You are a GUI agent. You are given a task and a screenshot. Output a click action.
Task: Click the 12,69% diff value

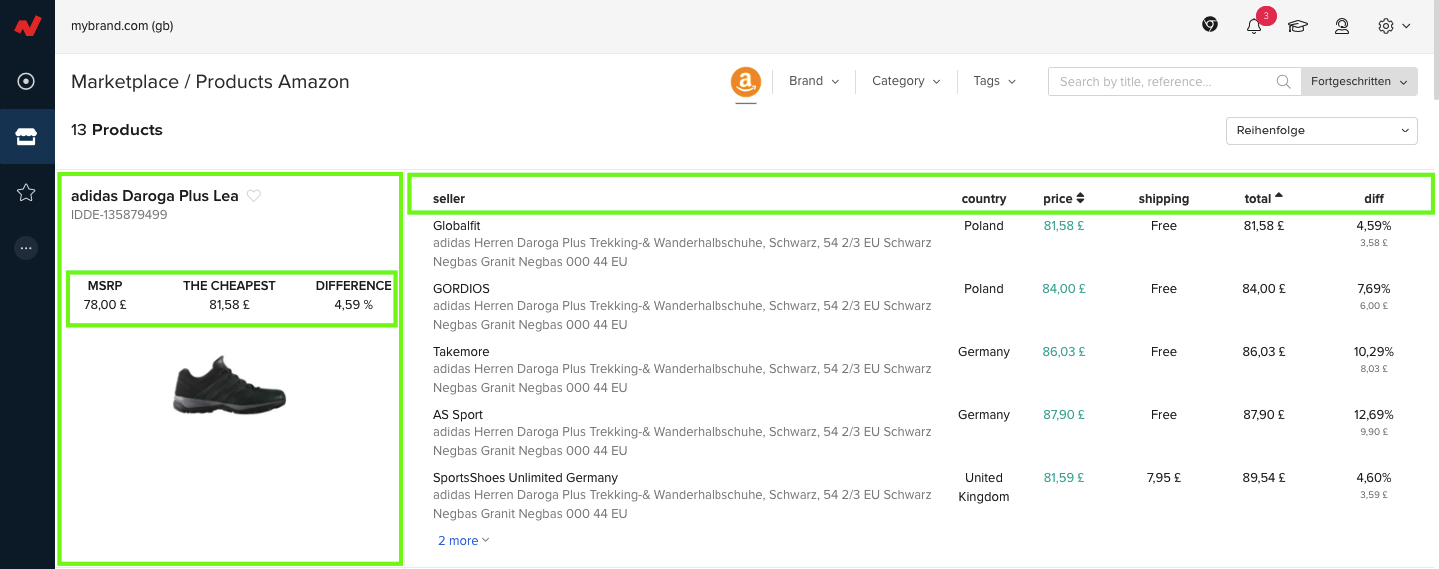coord(1373,415)
